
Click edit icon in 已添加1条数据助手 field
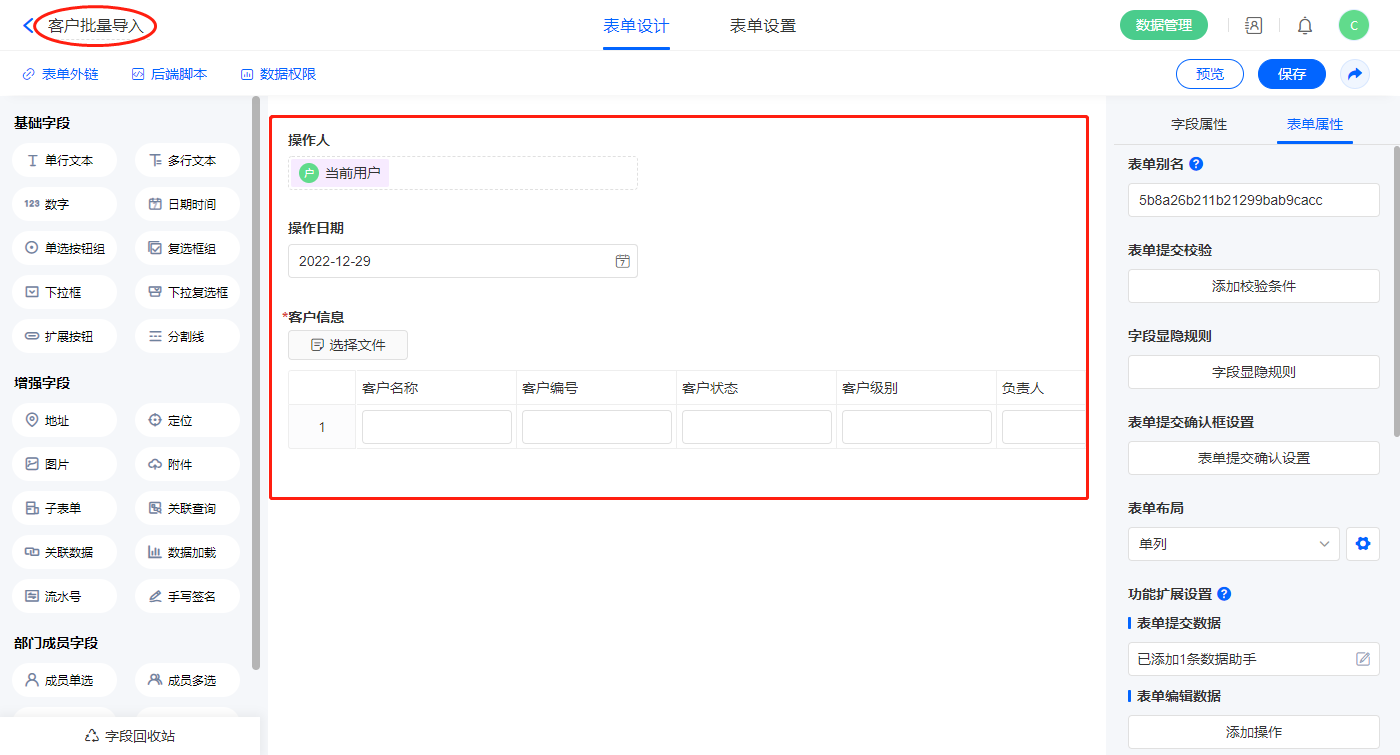(1362, 659)
